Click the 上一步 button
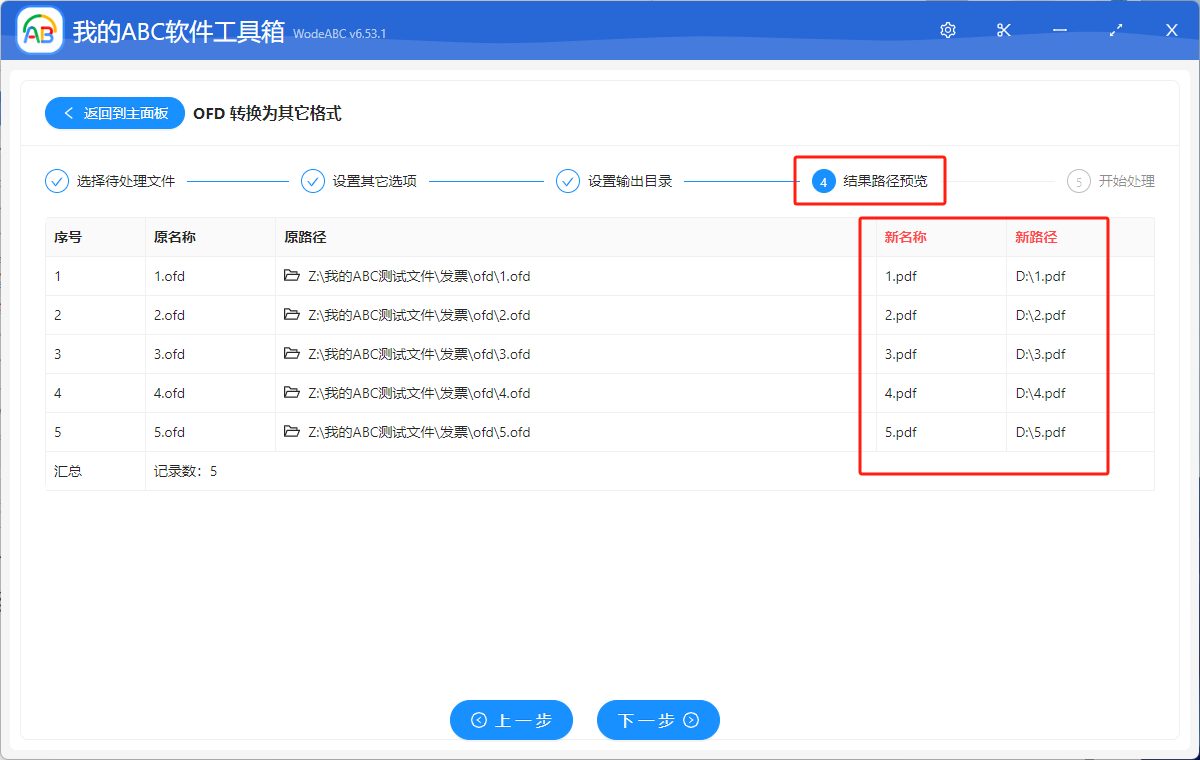This screenshot has height=760, width=1200. [x=511, y=720]
